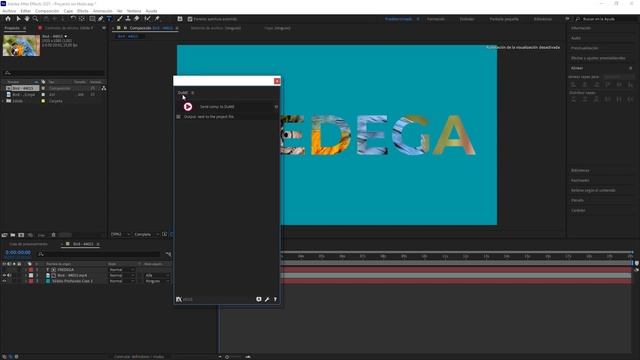Click the red label color of EDEGA layer
640x360 pixels.
pos(31,270)
